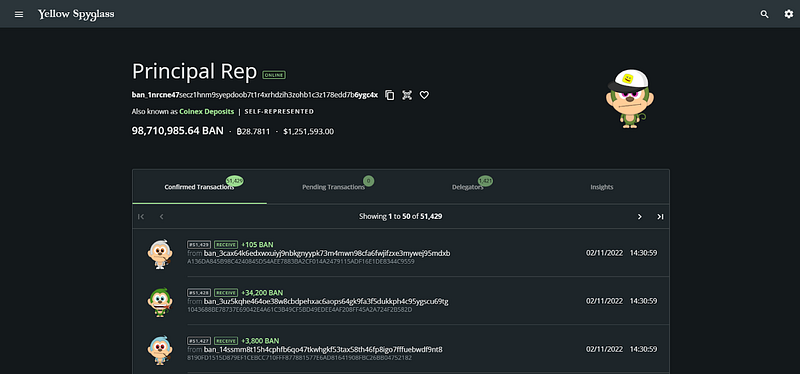Open transaction hash starting A136DA845B98
The height and width of the screenshot is (374, 800).
pyautogui.click(x=301, y=261)
